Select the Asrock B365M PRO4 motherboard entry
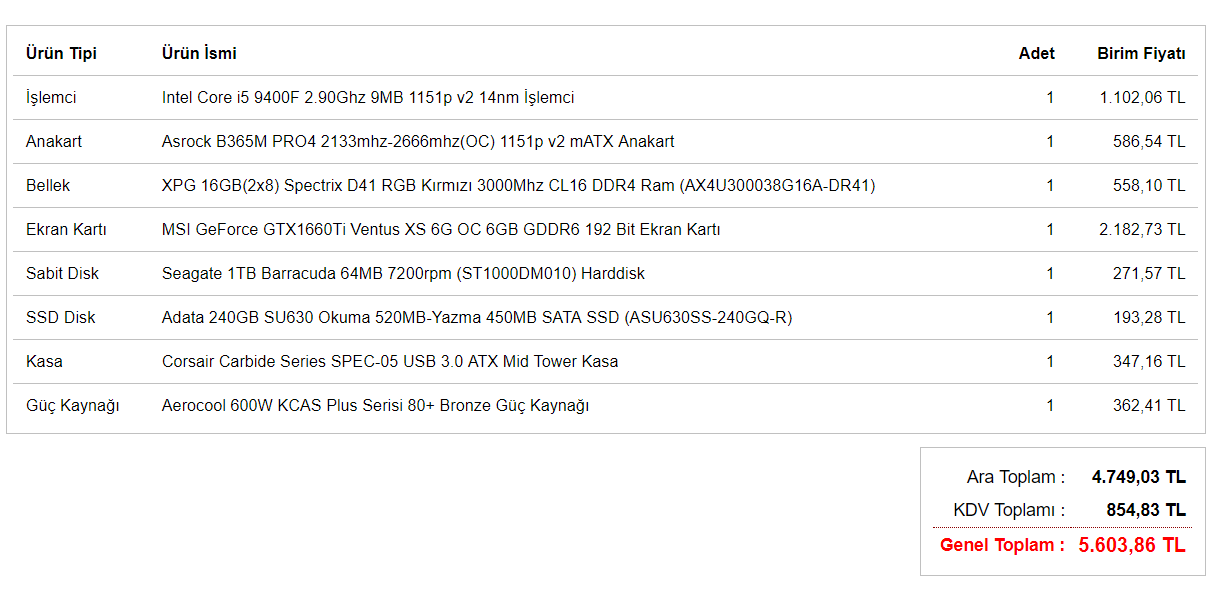Image resolution: width=1209 pixels, height=597 pixels. [x=418, y=142]
